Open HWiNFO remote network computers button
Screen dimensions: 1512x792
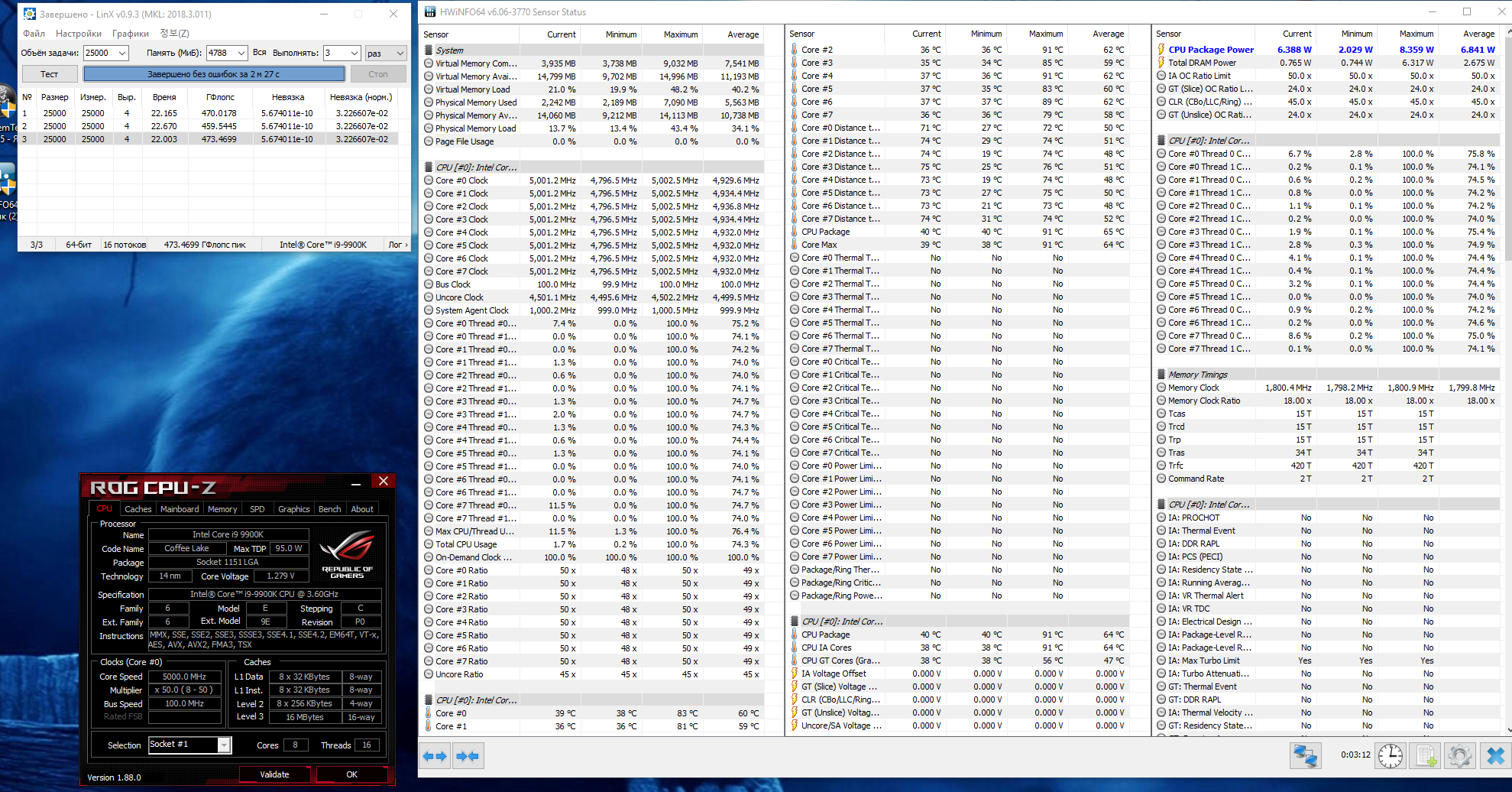1306,756
